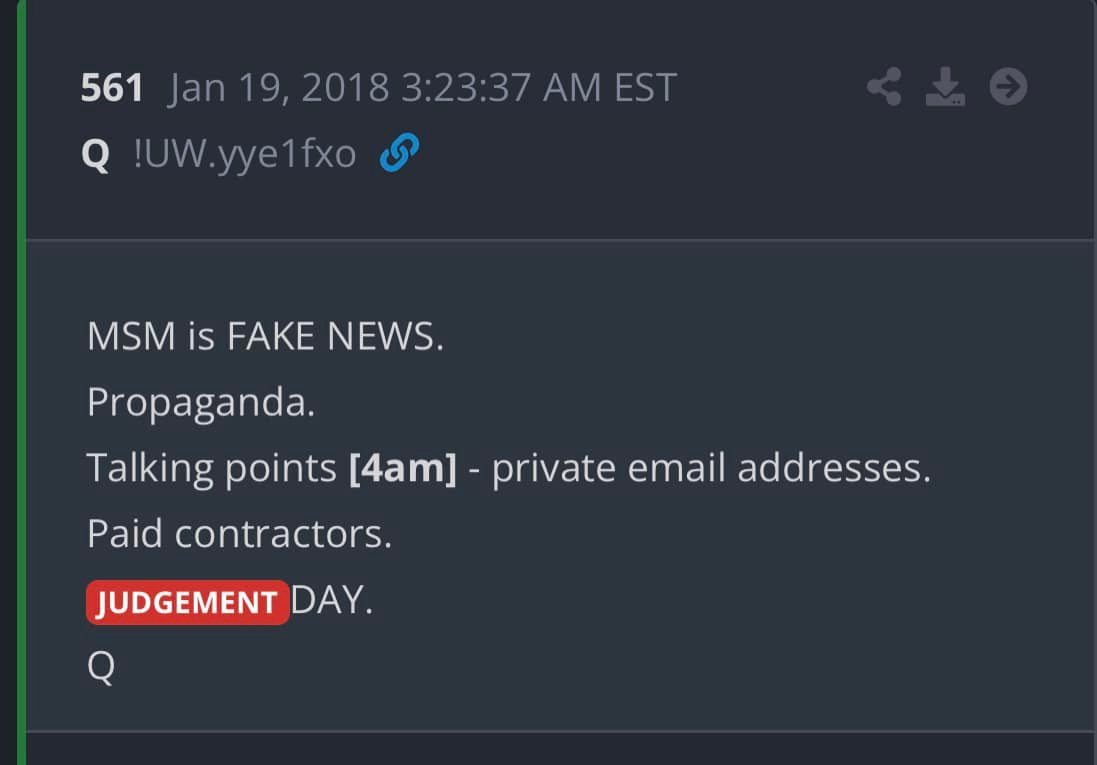Click the empty header space right of the tripcode link icon
Screen dimensions: 1097x765
coord(650,155)
